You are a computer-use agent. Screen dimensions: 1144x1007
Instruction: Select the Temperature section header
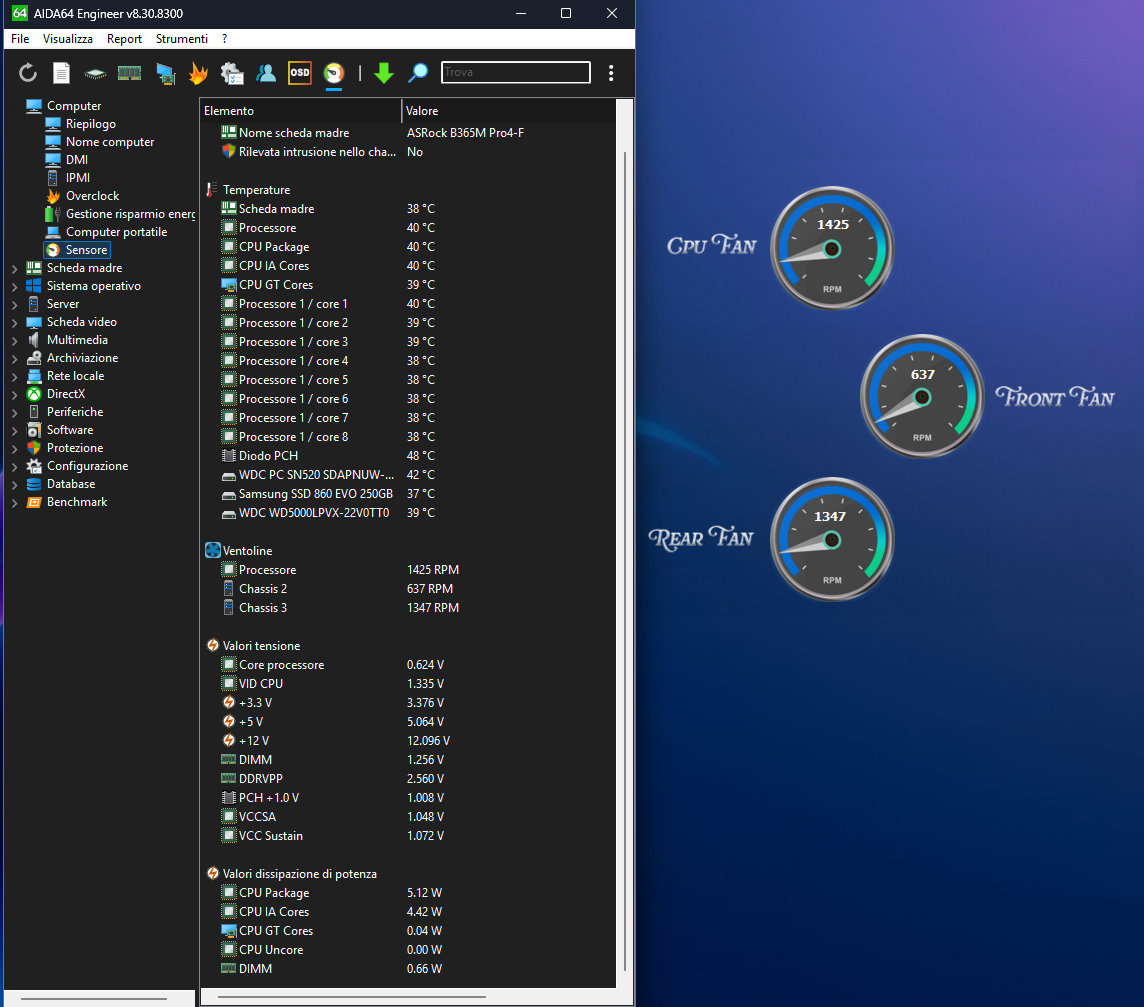pos(256,190)
